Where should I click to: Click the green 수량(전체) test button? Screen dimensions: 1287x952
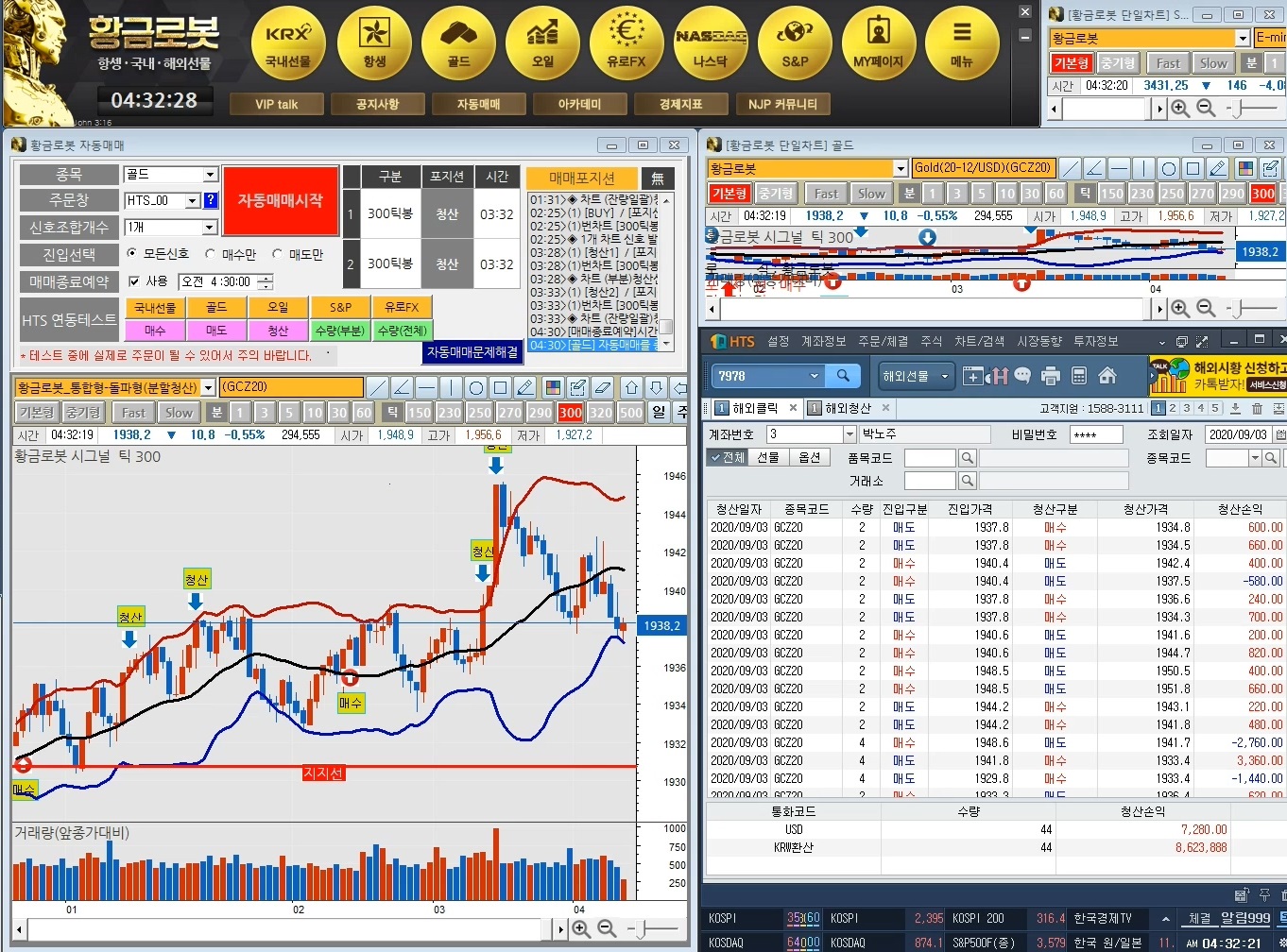402,331
